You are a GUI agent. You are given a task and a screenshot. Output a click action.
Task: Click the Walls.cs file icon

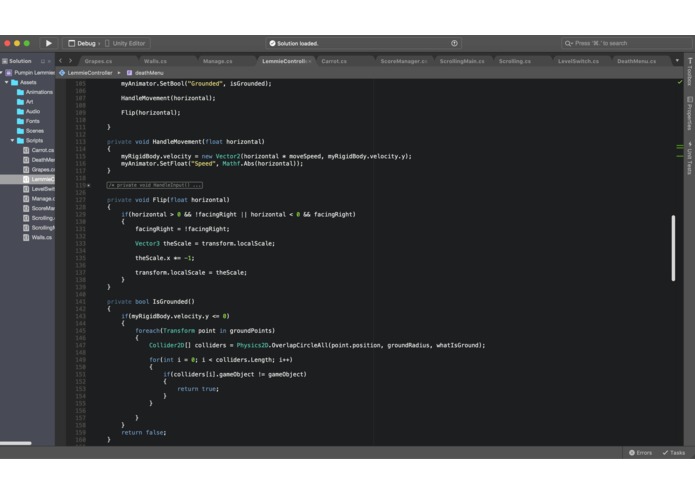[26, 237]
